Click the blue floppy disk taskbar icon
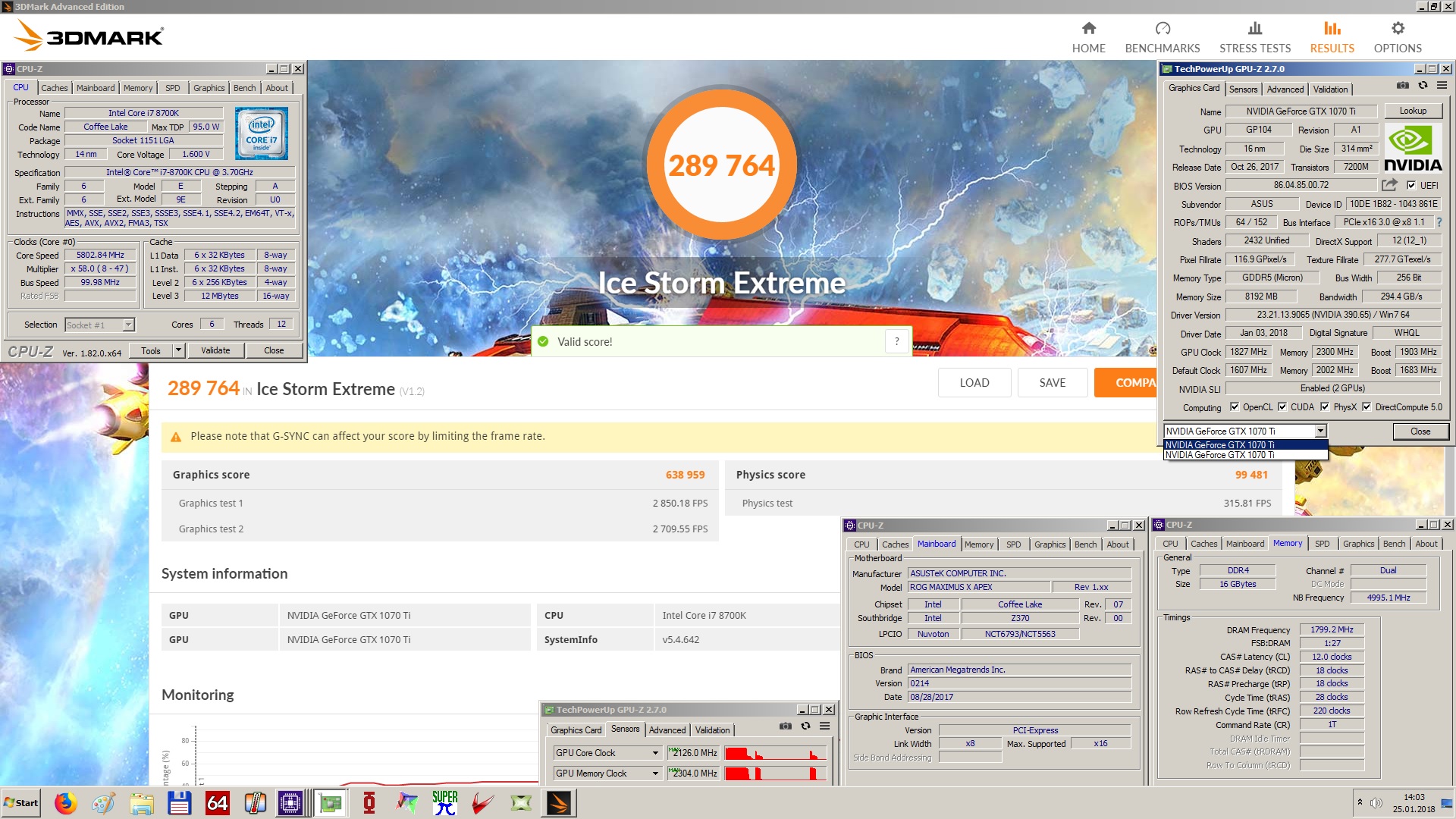 [179, 803]
